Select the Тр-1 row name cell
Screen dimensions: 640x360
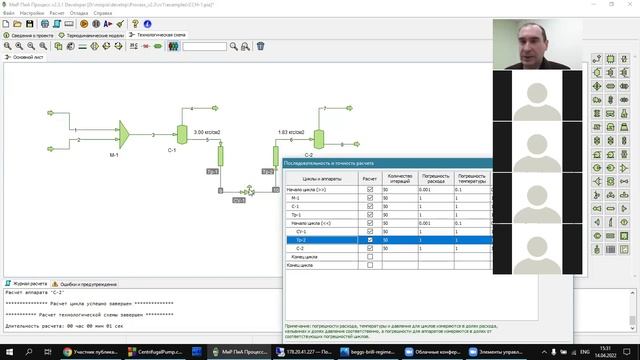point(322,215)
